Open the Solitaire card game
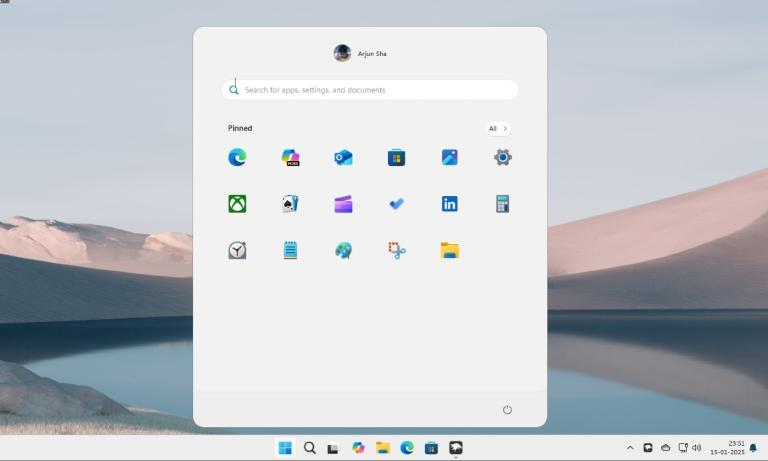 tap(290, 204)
